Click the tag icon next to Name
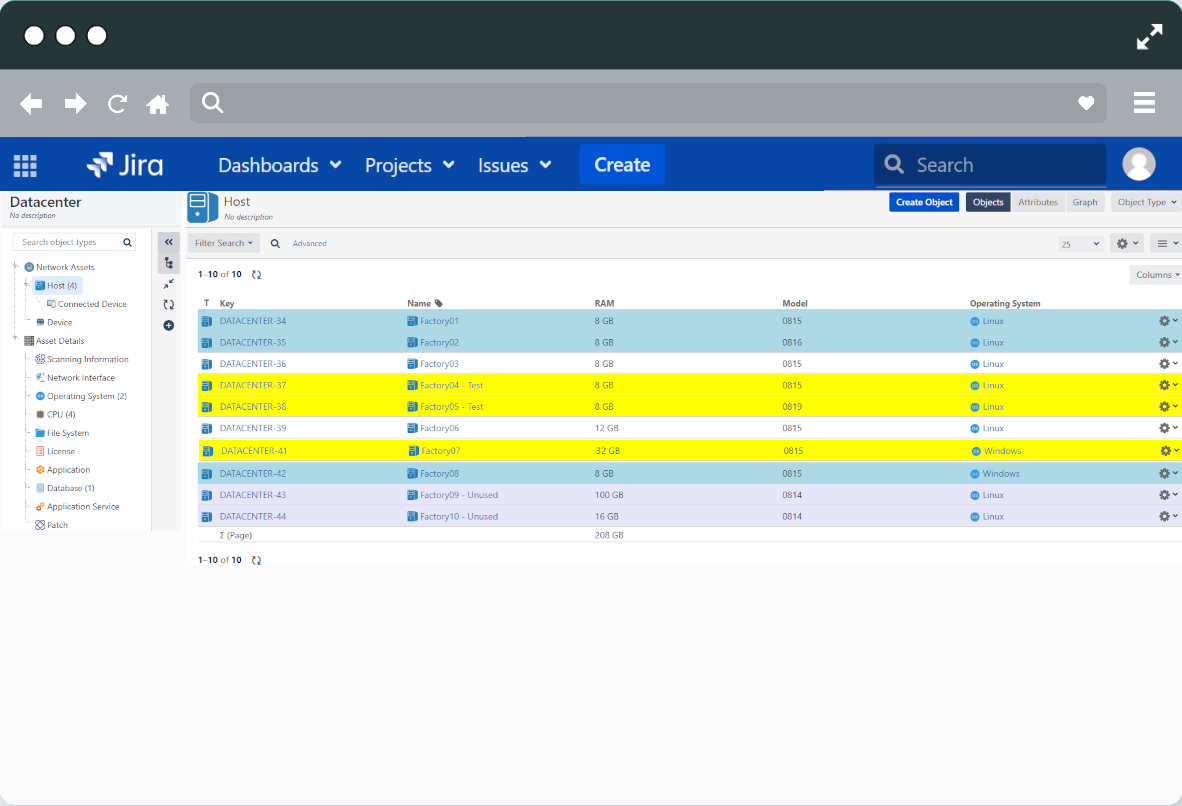 pos(439,303)
